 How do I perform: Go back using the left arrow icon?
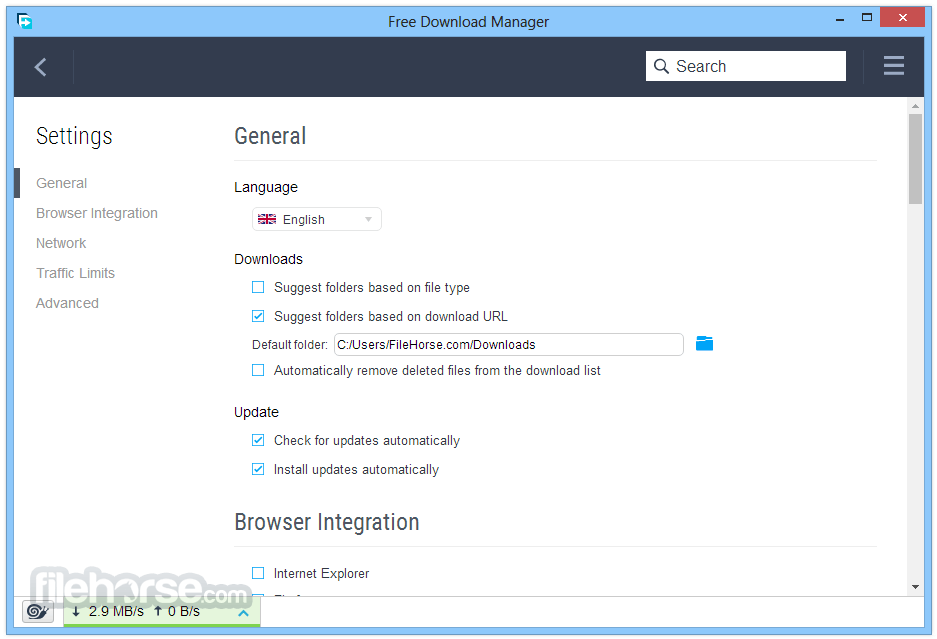[41, 67]
